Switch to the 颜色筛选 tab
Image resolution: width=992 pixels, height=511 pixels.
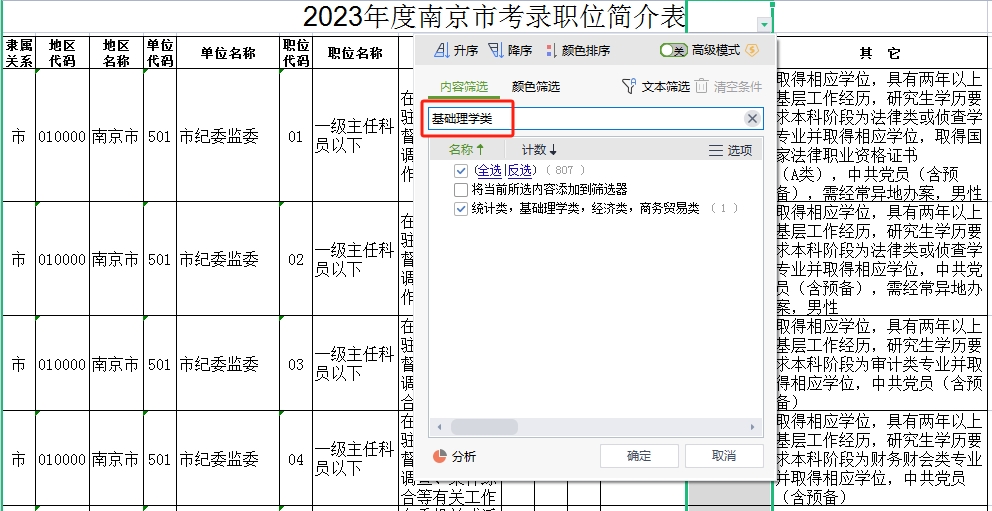tap(536, 87)
